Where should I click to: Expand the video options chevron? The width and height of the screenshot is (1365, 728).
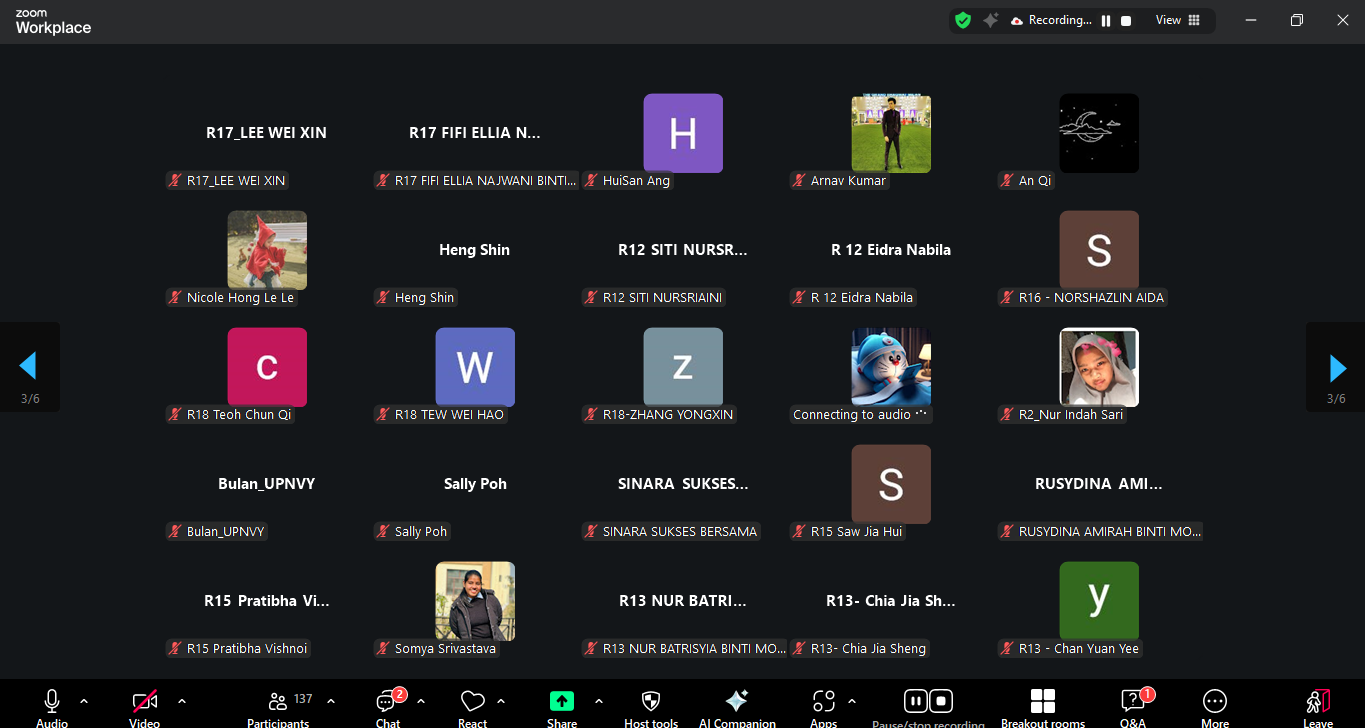pyautogui.click(x=182, y=701)
